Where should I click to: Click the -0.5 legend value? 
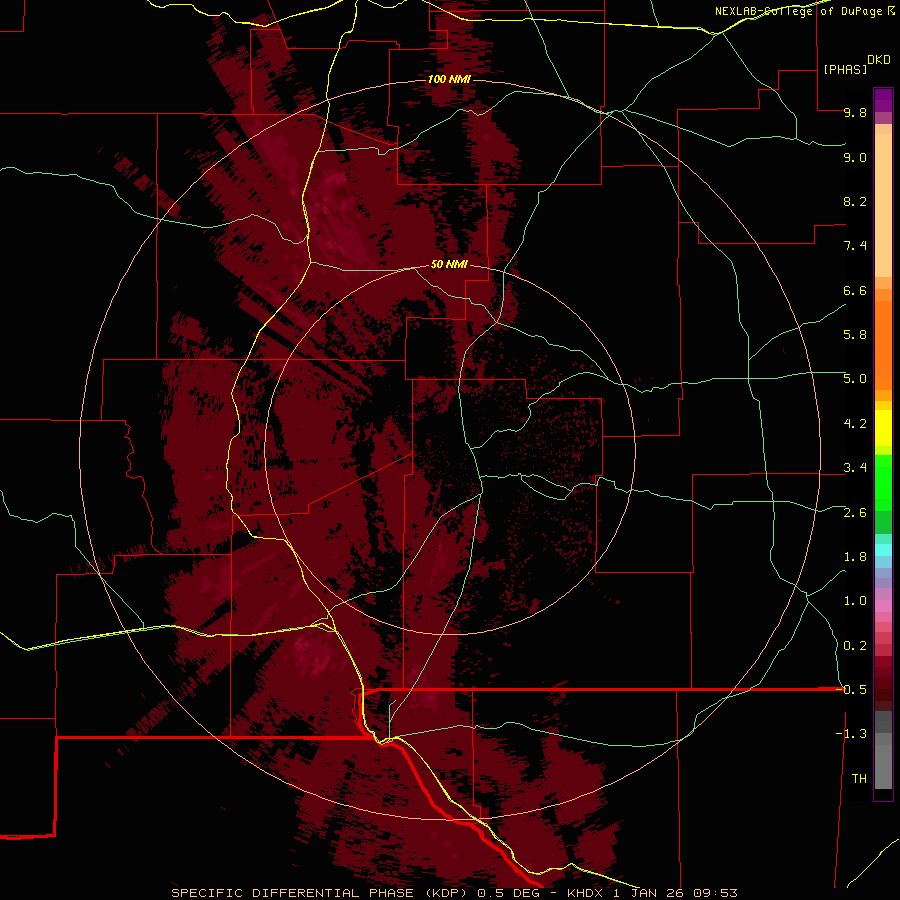click(851, 689)
